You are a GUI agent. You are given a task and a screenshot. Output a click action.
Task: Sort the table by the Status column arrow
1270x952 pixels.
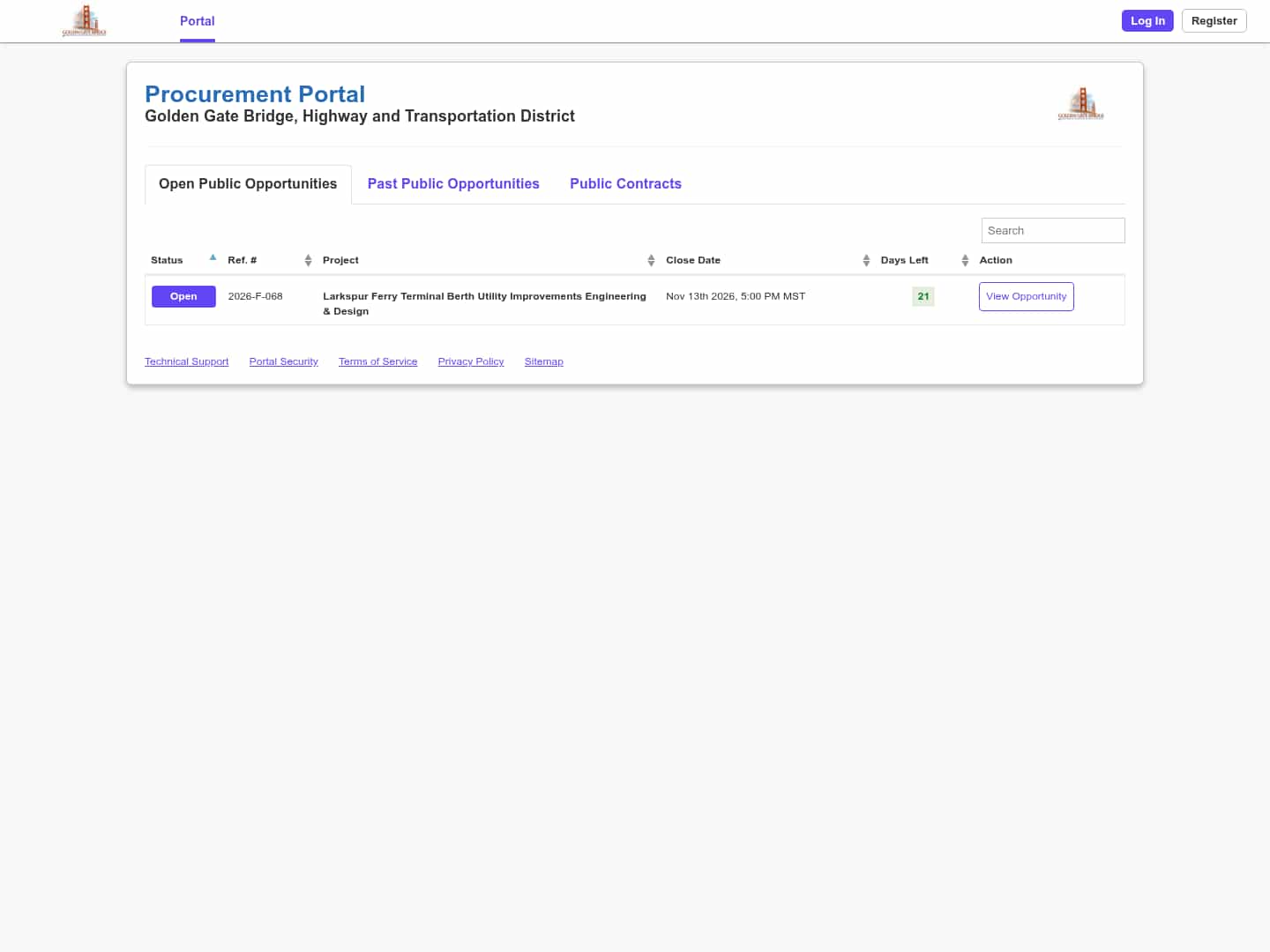coord(213,257)
